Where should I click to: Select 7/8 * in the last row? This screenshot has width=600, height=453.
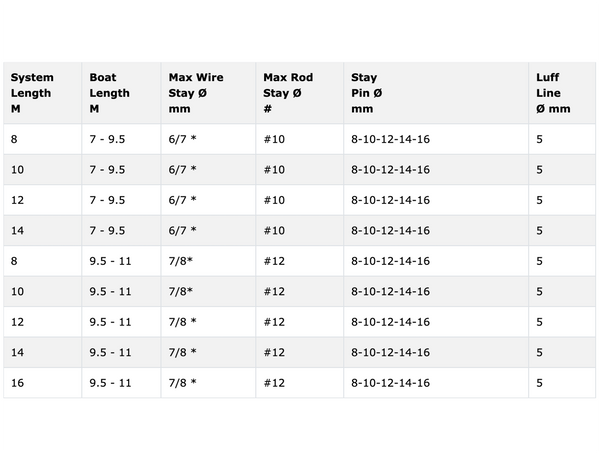point(183,383)
